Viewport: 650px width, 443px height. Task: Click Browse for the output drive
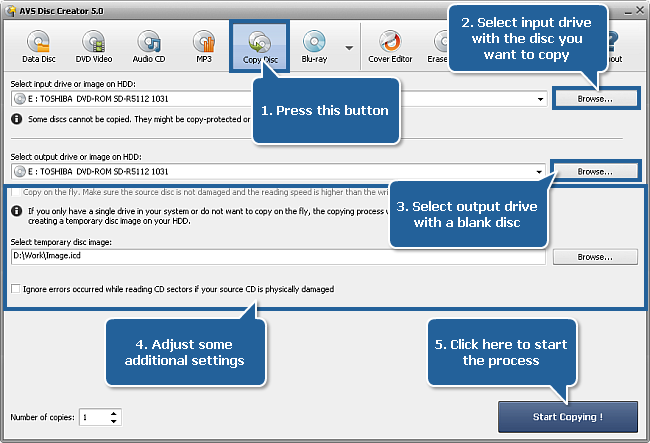(595, 172)
